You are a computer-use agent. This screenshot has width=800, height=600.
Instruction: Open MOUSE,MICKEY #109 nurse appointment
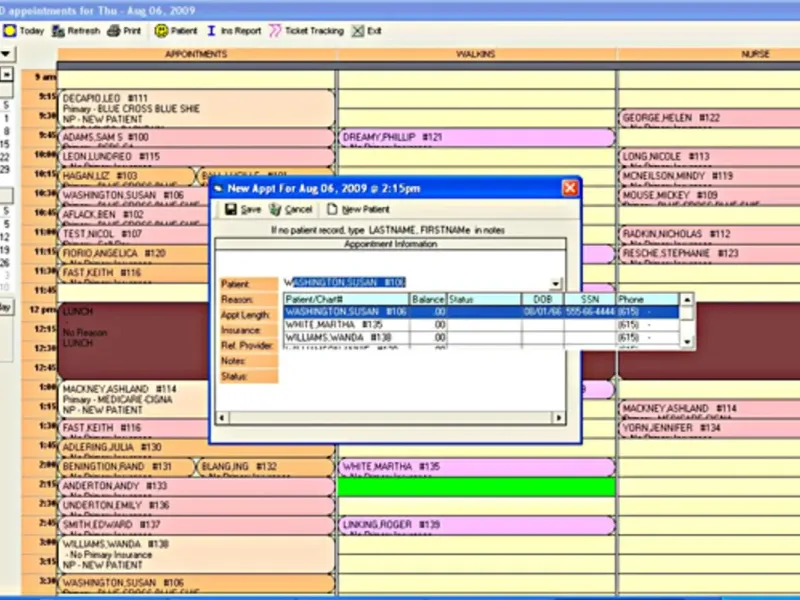coord(709,195)
